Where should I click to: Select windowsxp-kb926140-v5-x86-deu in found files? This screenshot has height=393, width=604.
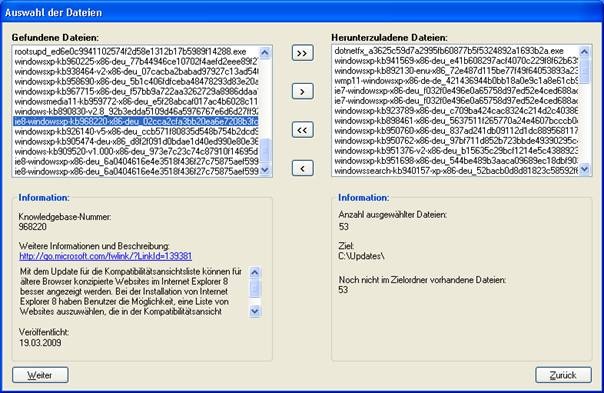coord(136,131)
